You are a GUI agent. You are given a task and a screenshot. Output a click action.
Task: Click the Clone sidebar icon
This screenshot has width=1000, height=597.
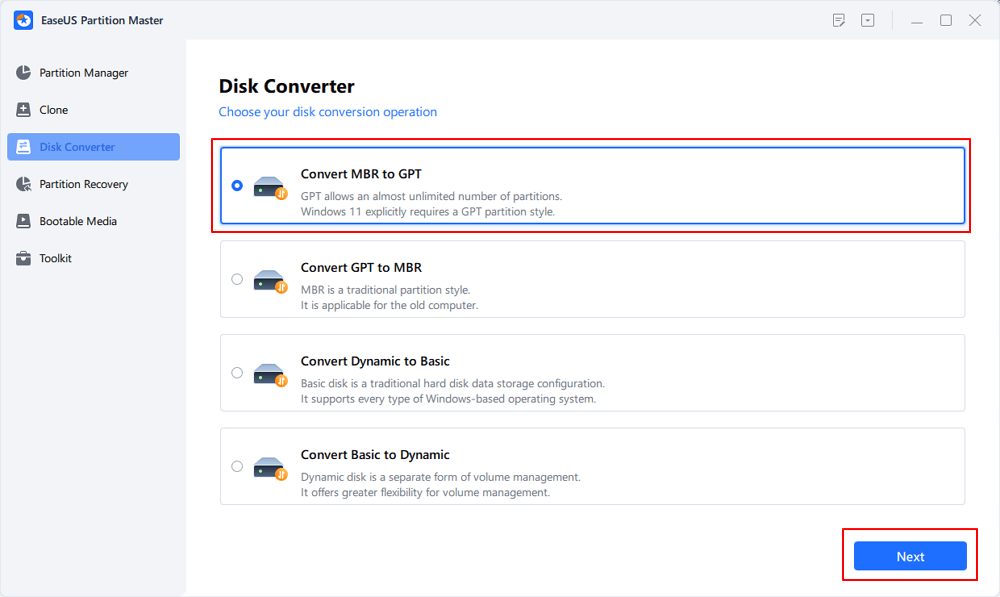[23, 110]
